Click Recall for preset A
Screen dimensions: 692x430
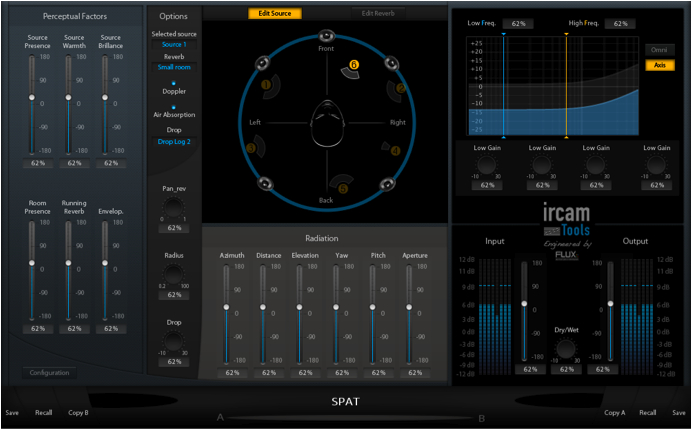44,413
